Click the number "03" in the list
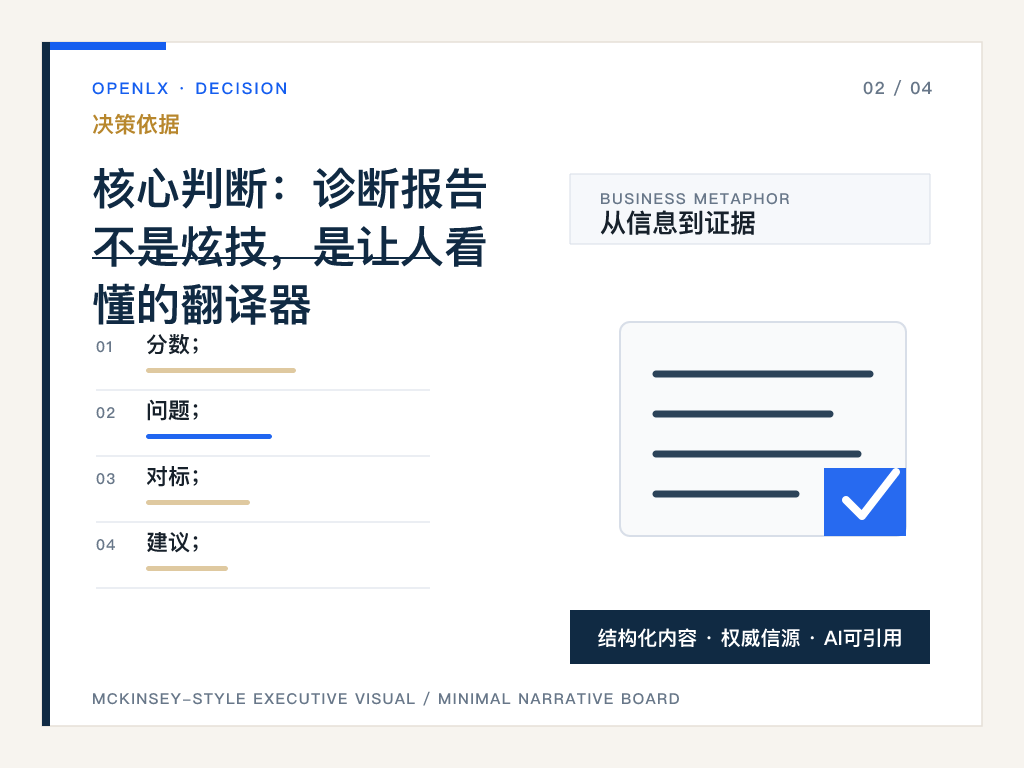Viewport: 1024px width, 768px height. pyautogui.click(x=105, y=479)
